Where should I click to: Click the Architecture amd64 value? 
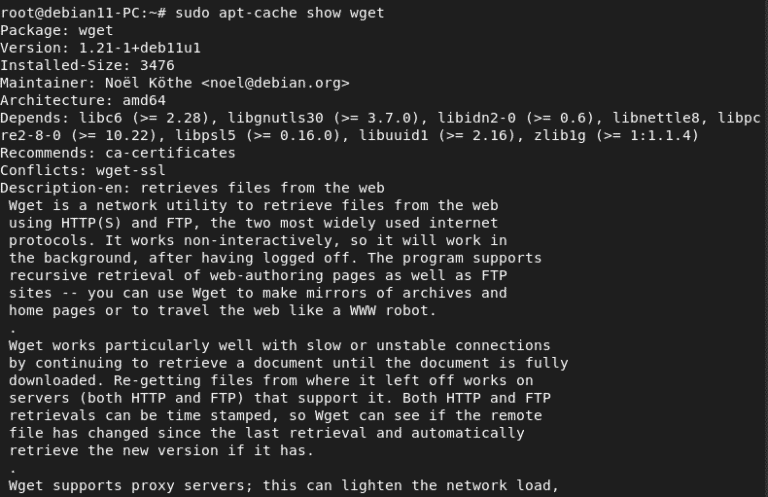tap(144, 100)
